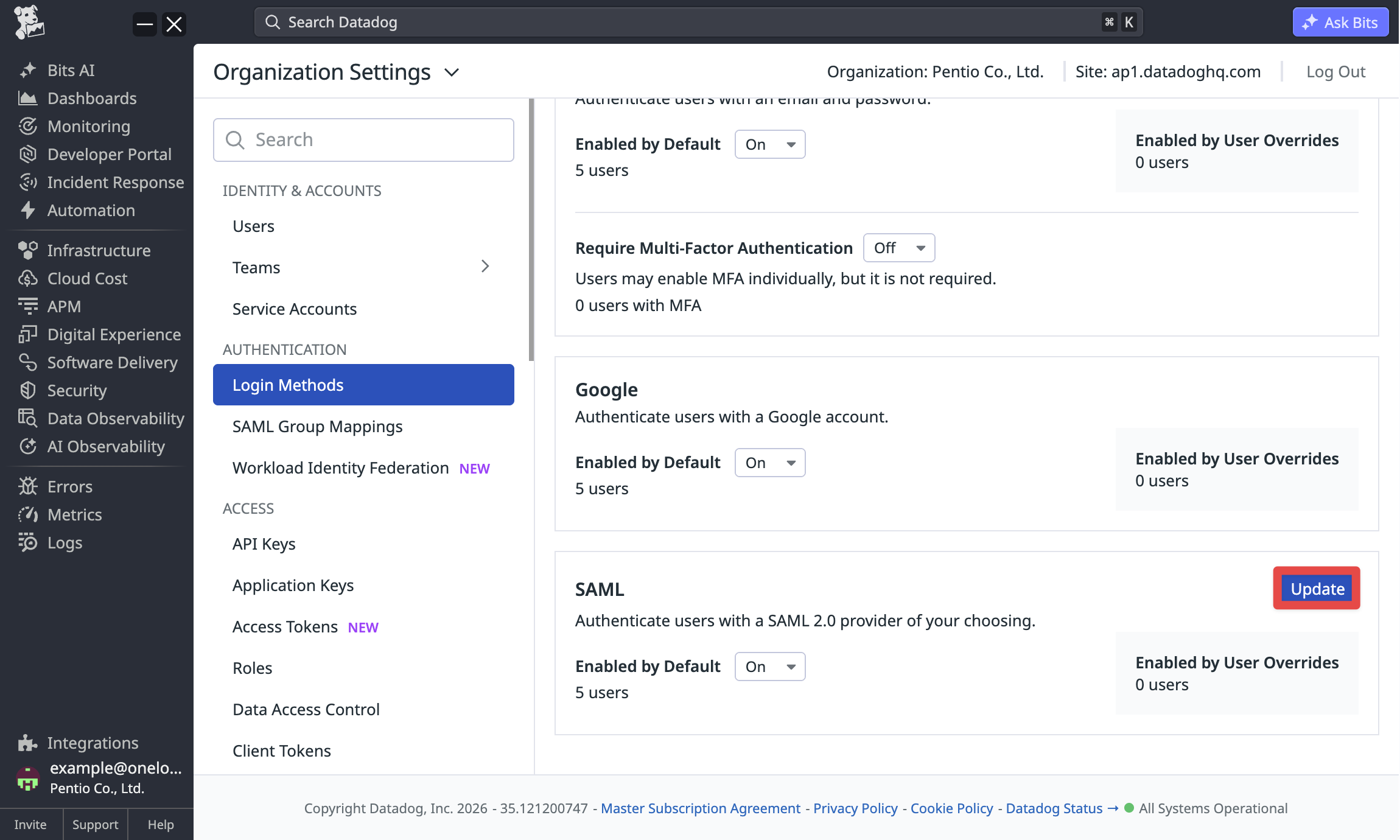Click the settings menu Search field
This screenshot has width=1400, height=840.
click(363, 140)
